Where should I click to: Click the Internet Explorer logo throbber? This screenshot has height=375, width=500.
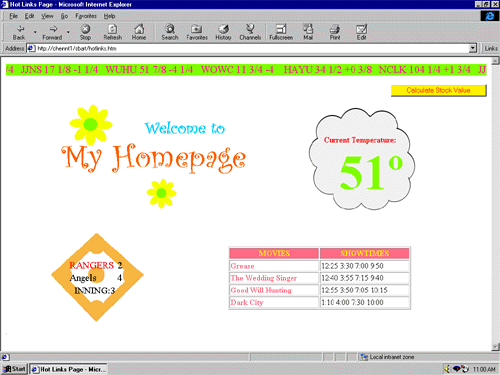point(489,16)
